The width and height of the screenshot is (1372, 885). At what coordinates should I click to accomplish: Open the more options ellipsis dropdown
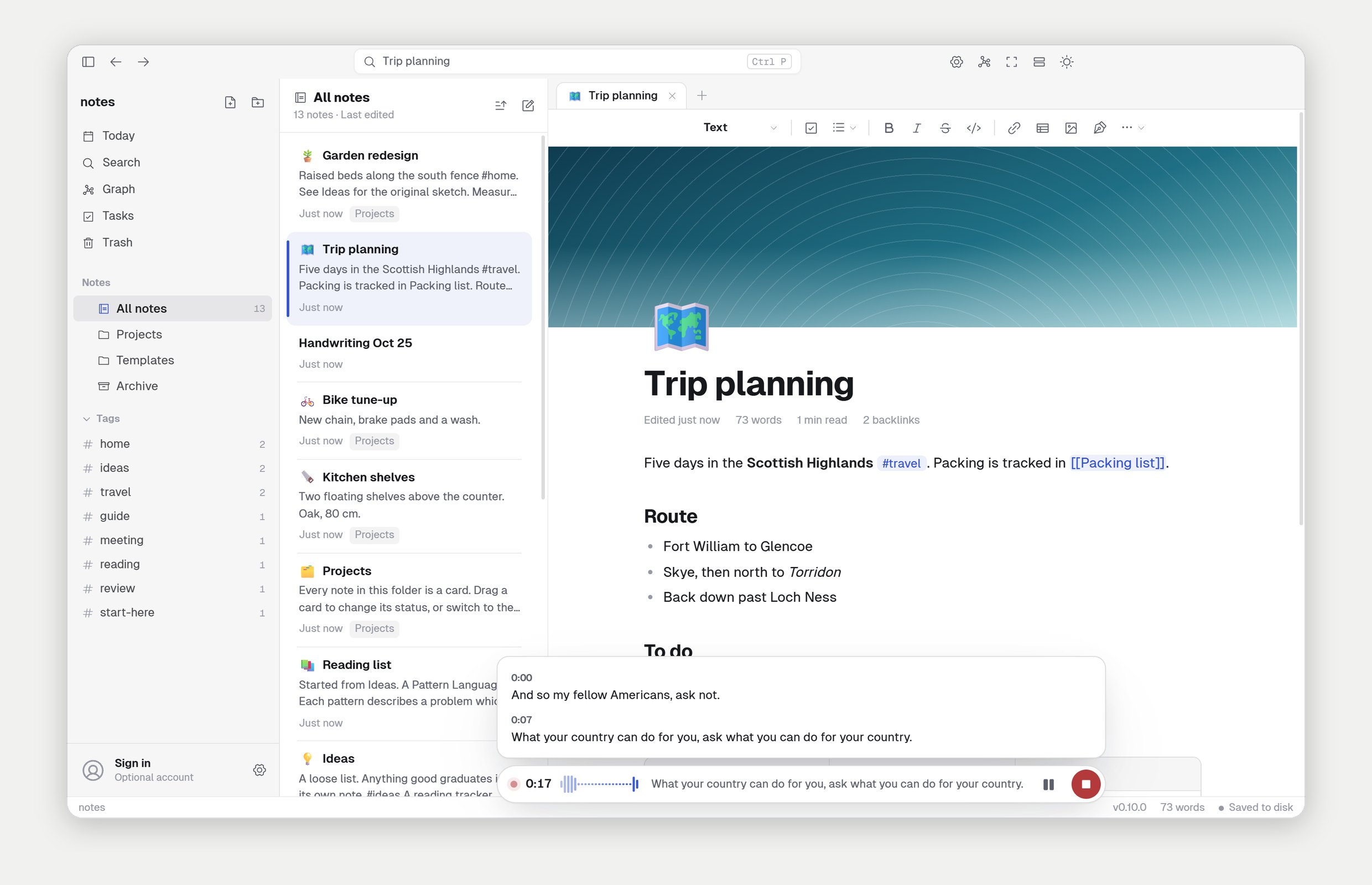click(1132, 128)
